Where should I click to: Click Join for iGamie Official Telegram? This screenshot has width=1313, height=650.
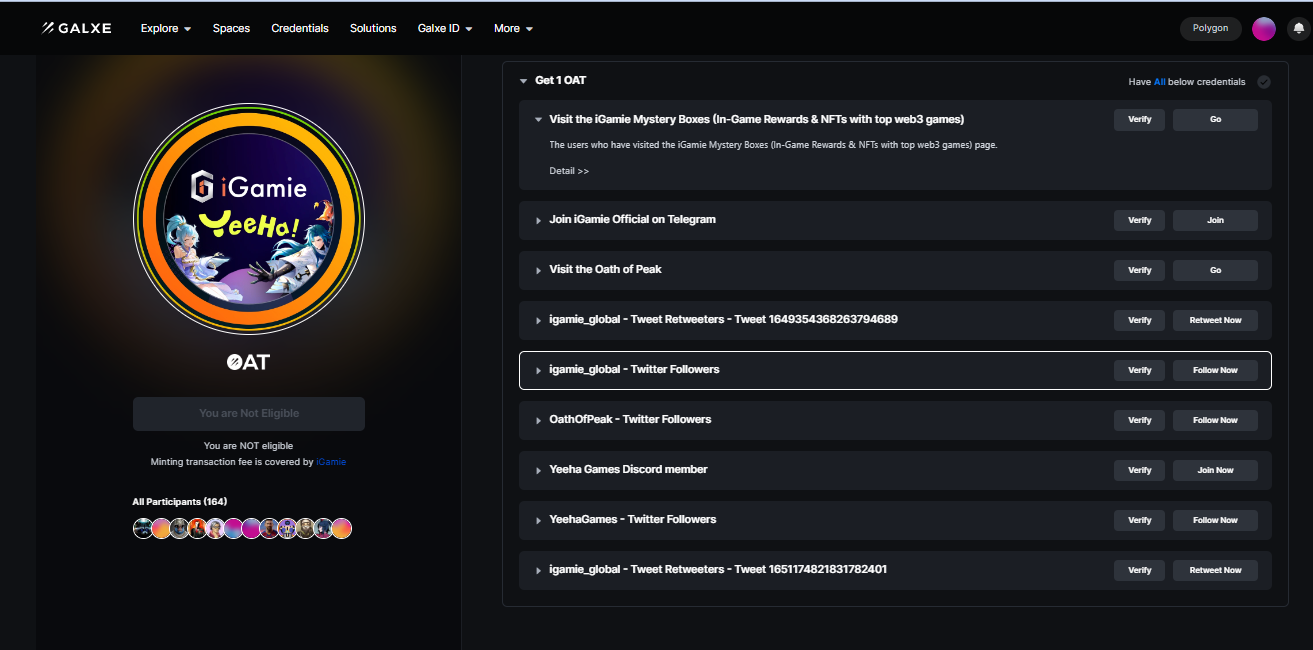1215,220
